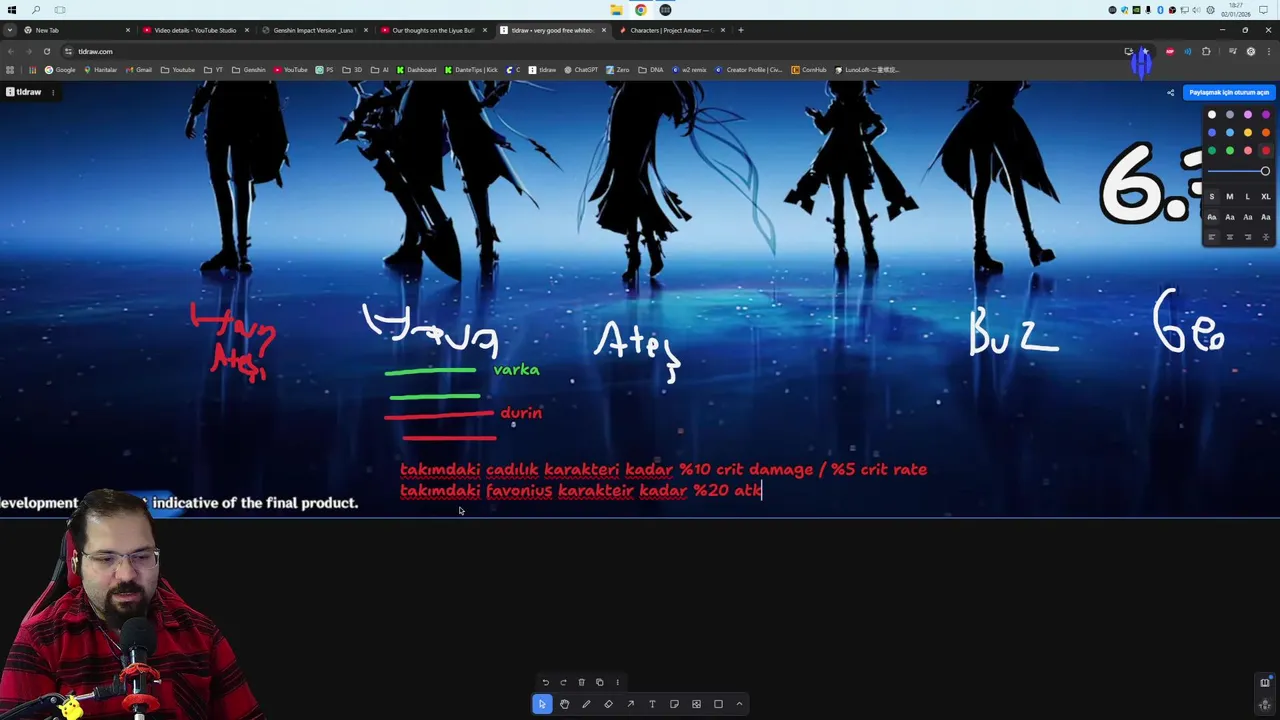The height and width of the screenshot is (720, 1280).
Task: Choose the second Aa font style
Action: point(1230,217)
